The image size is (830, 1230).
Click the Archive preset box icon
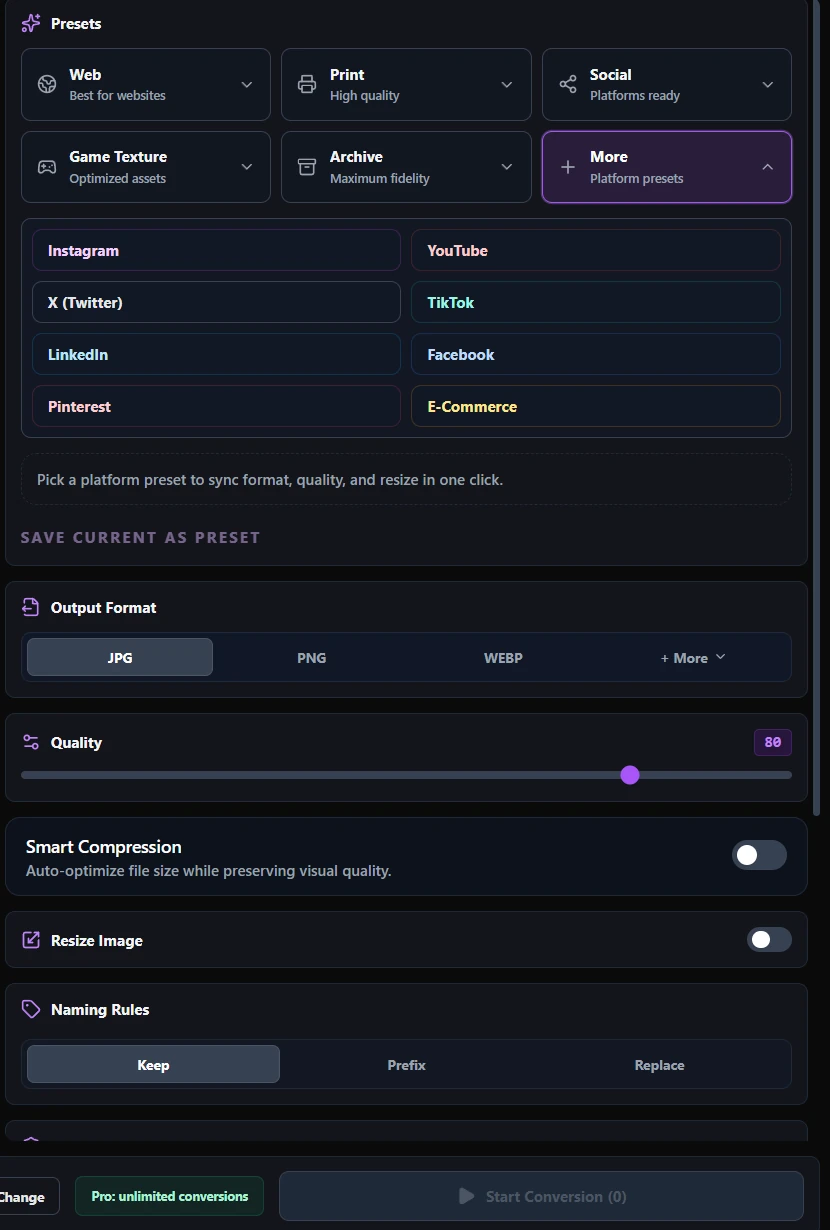pos(307,167)
